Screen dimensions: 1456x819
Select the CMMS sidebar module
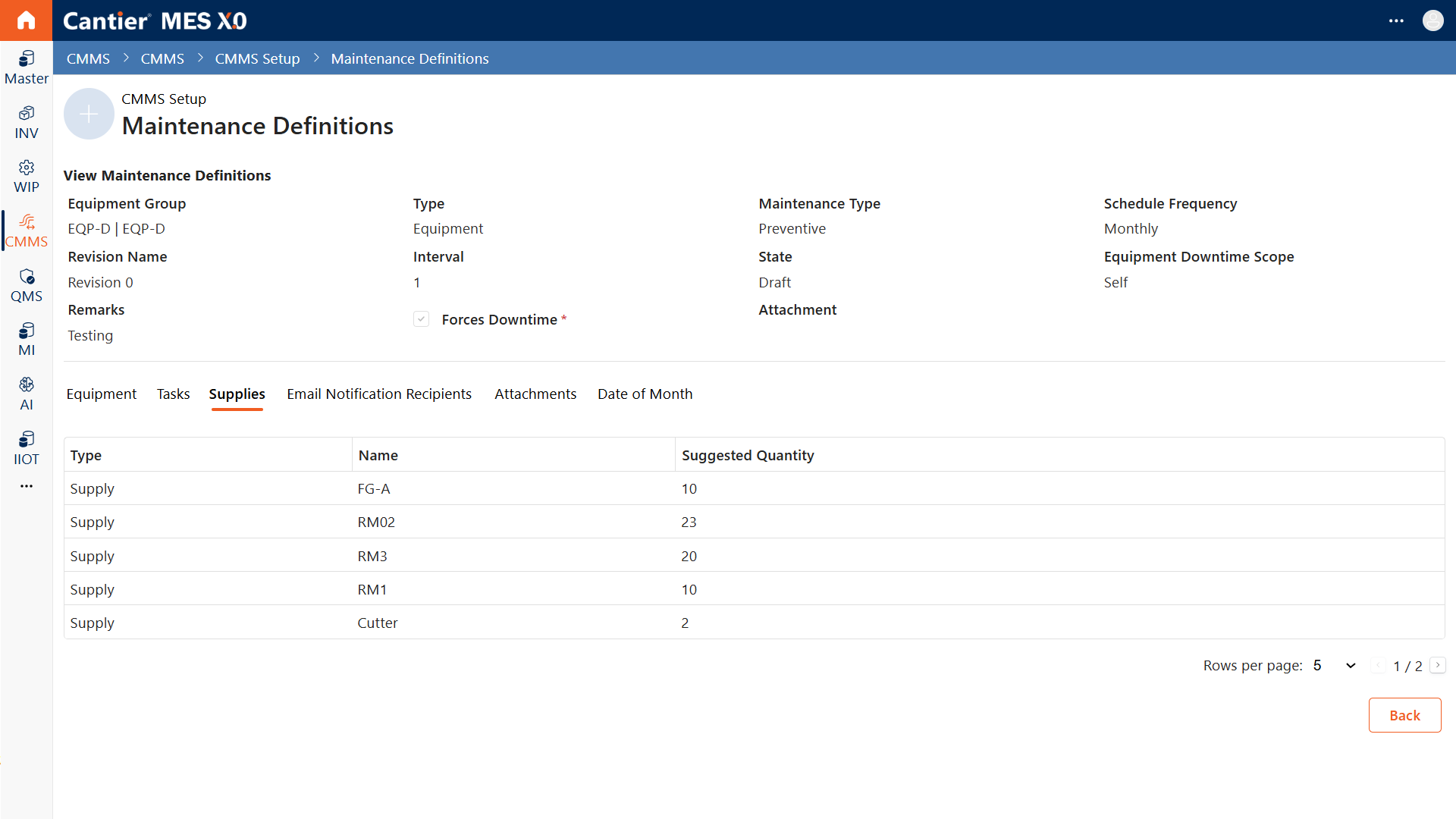(x=27, y=231)
